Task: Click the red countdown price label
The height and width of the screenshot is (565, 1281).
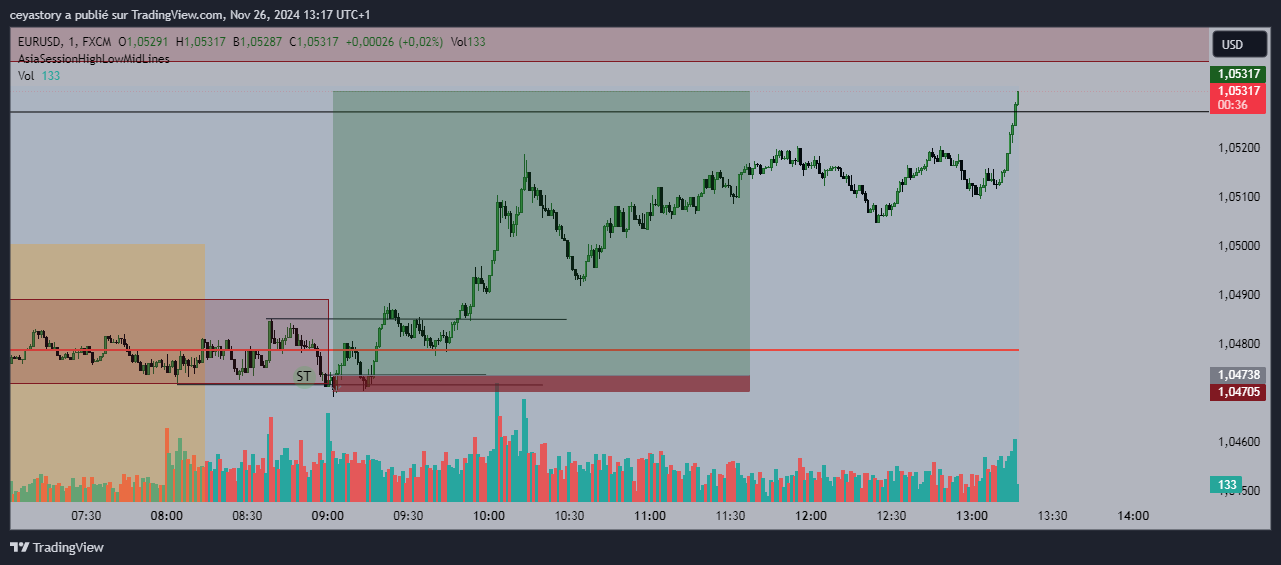Action: click(x=1238, y=97)
